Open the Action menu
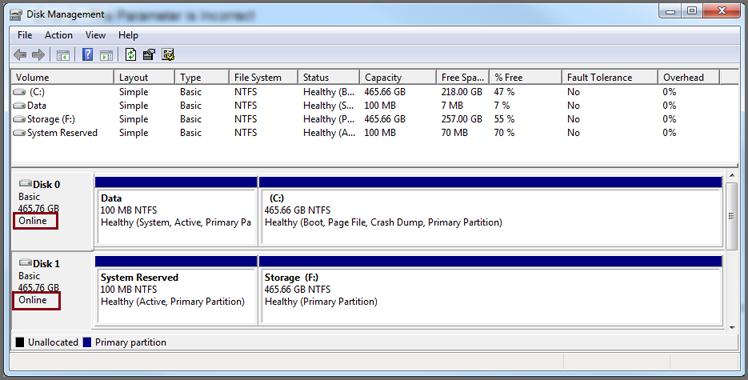Screen dimensions: 748x380 pyautogui.click(x=59, y=35)
